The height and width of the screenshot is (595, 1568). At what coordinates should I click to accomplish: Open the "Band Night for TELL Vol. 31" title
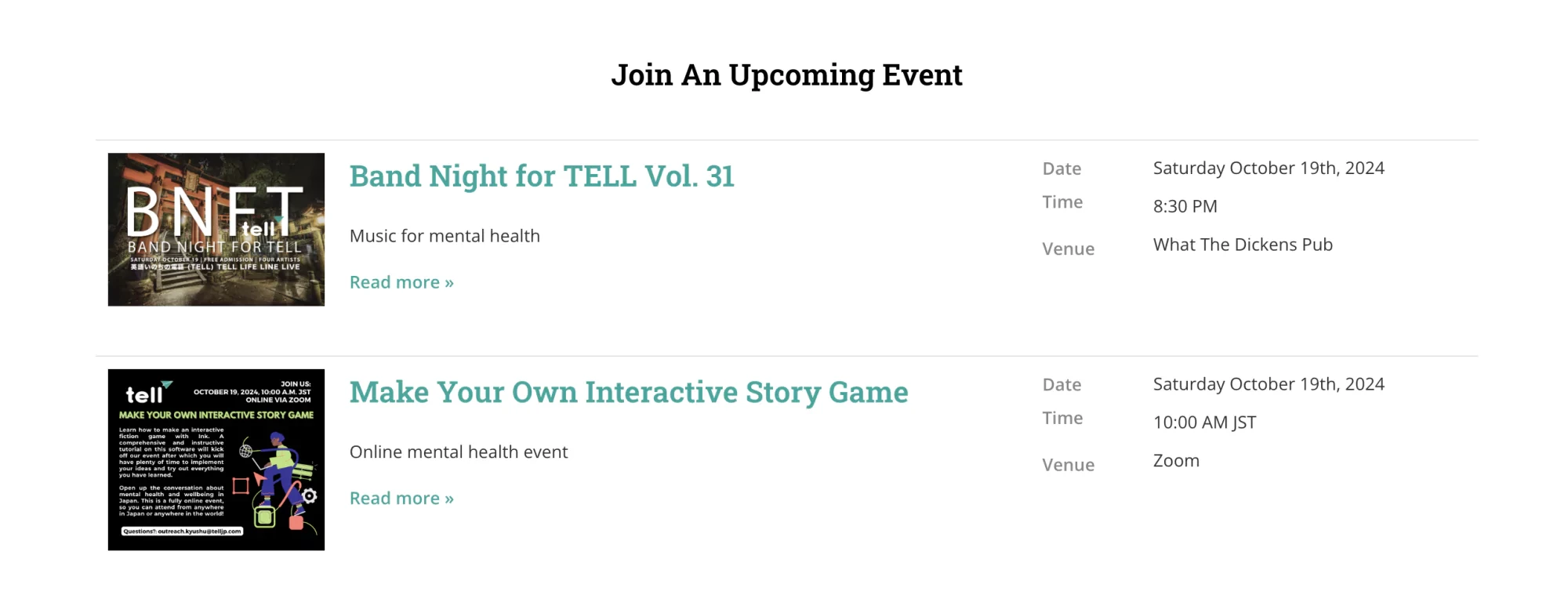541,176
